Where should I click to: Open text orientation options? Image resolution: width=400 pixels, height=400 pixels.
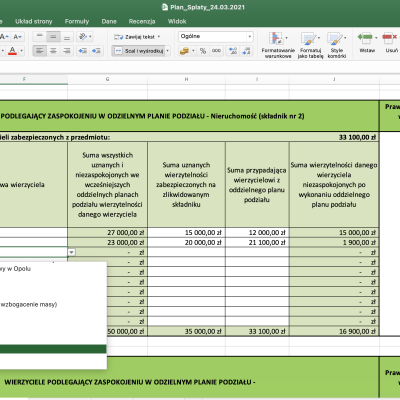click(84, 37)
